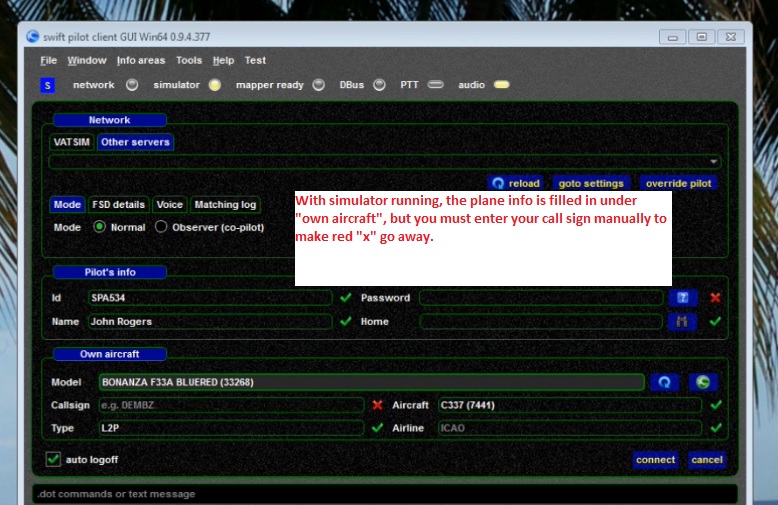
Task: Click the Callsign input field
Action: (230, 405)
